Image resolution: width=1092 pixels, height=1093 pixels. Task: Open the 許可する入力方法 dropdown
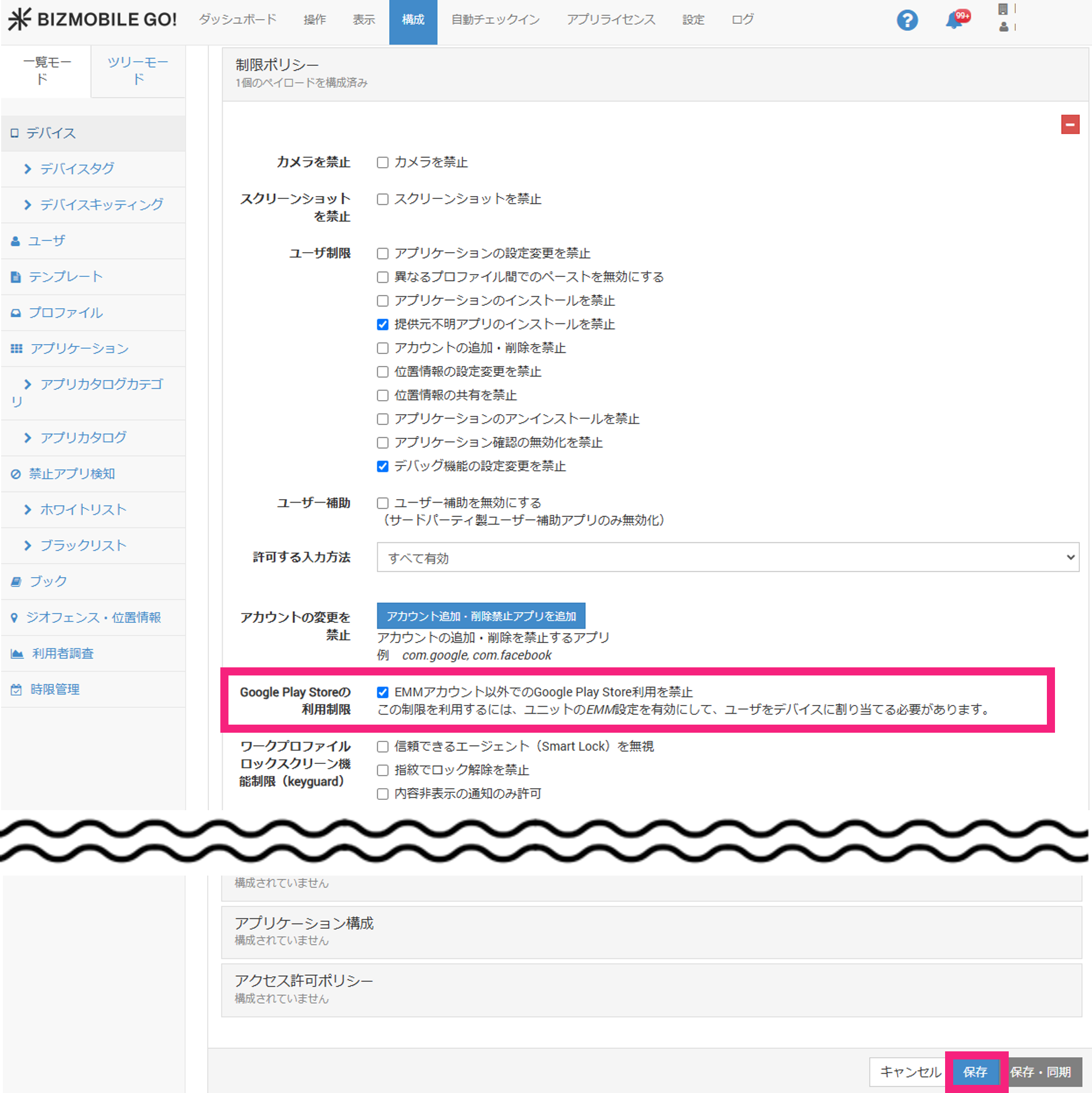(x=727, y=557)
